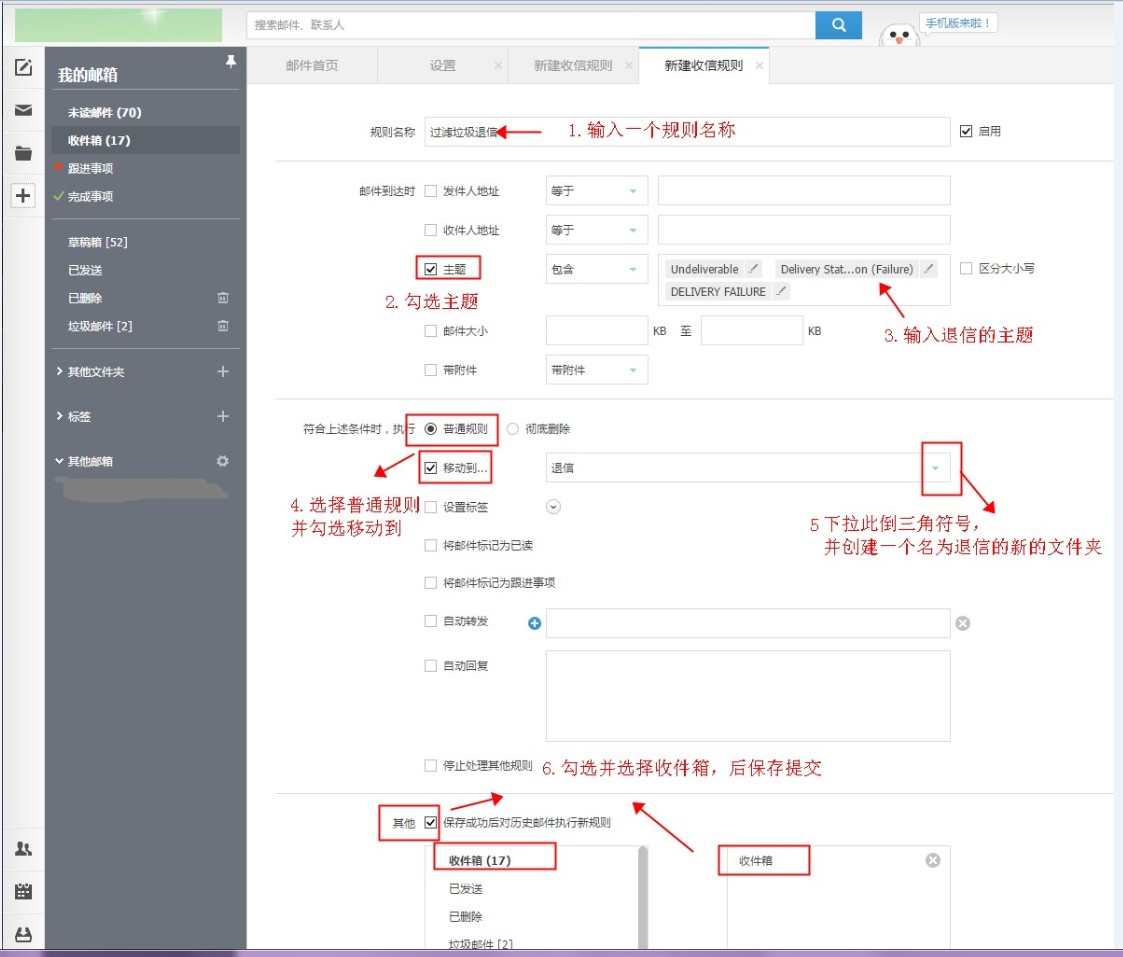Viewport: 1123px width, 957px height.
Task: Switch to the 设置 tab
Action: (442, 66)
